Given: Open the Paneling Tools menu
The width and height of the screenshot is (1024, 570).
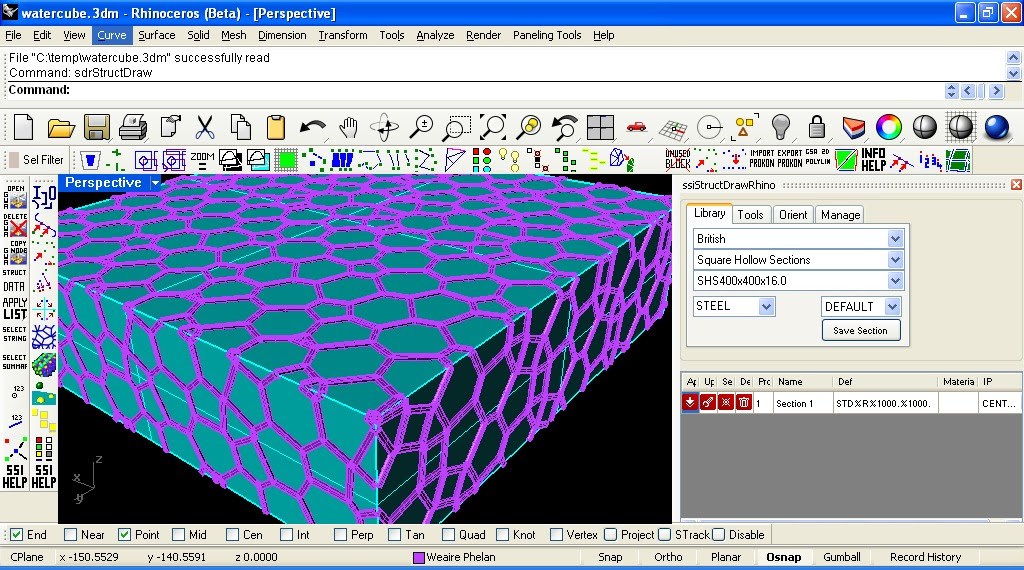Looking at the screenshot, I should click(x=546, y=35).
